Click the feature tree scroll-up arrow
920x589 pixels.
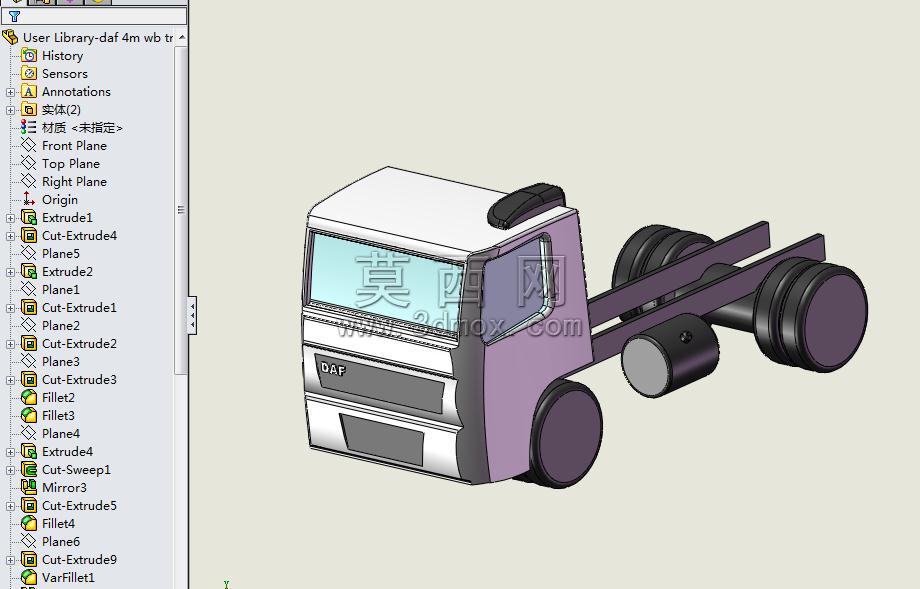click(182, 38)
